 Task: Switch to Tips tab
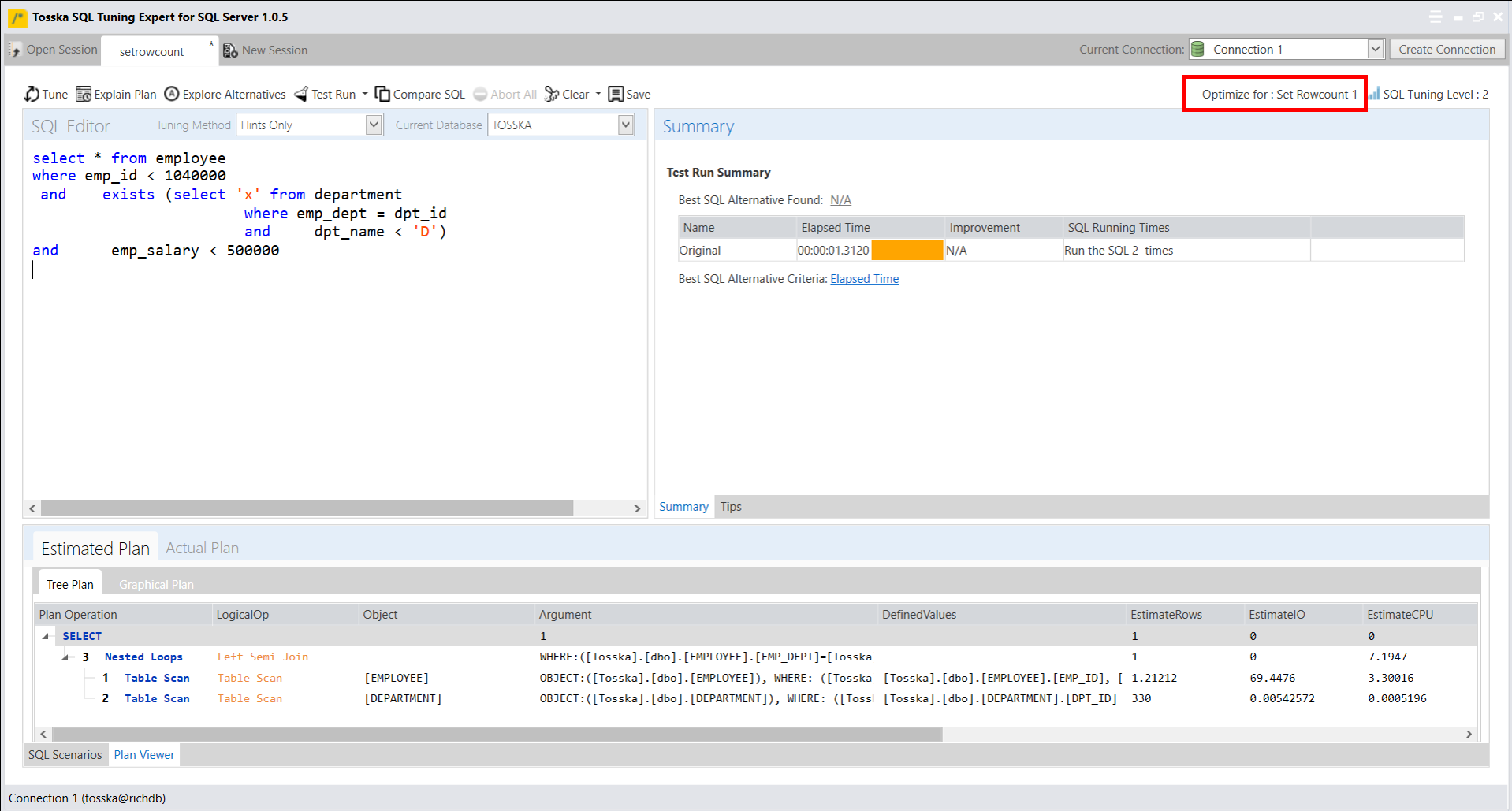(x=731, y=506)
